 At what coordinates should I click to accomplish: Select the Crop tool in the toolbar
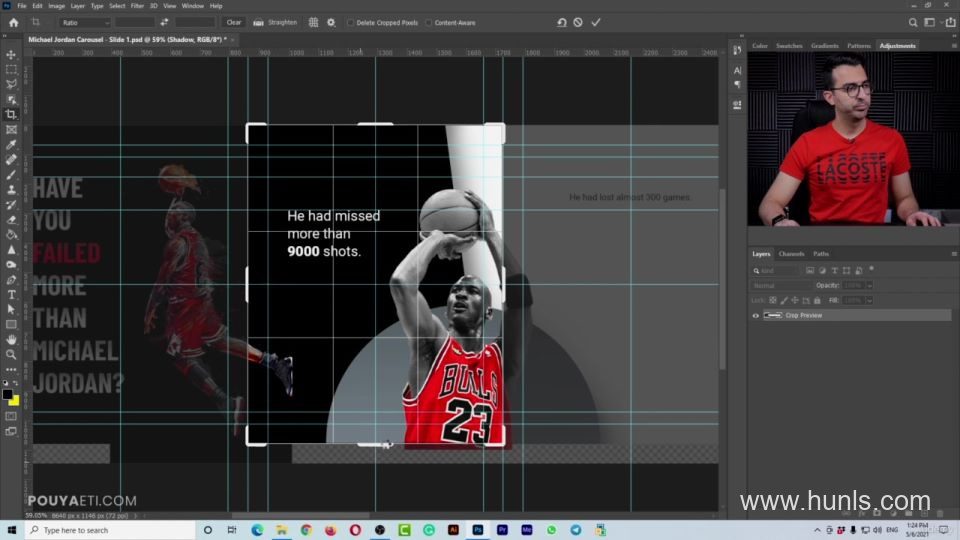(x=11, y=114)
